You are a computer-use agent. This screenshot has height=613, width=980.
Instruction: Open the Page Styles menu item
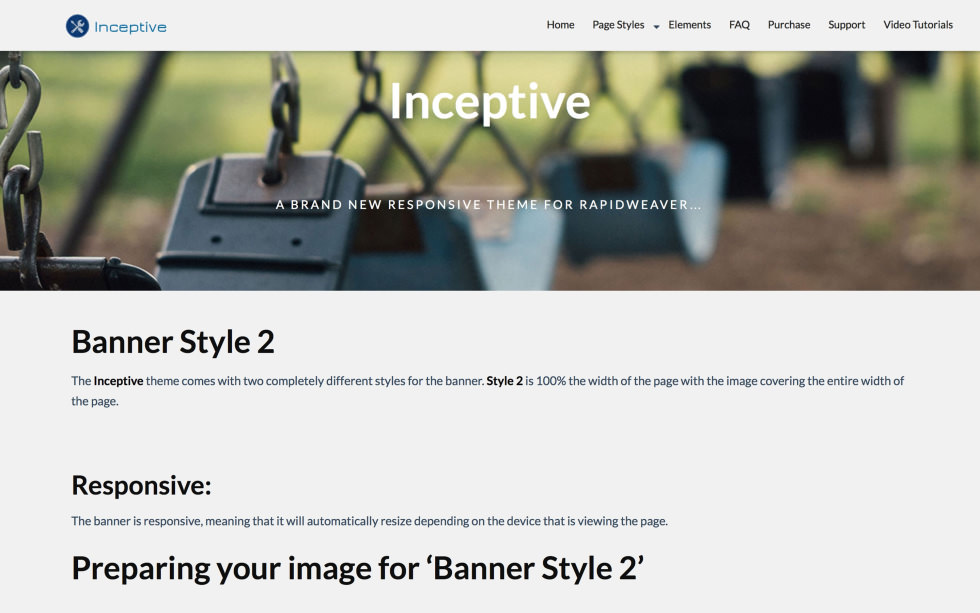pyautogui.click(x=618, y=25)
